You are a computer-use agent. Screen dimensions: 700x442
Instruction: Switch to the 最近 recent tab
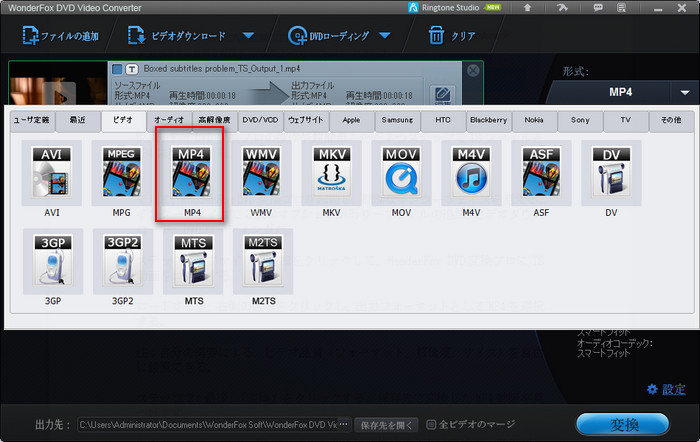click(78, 121)
